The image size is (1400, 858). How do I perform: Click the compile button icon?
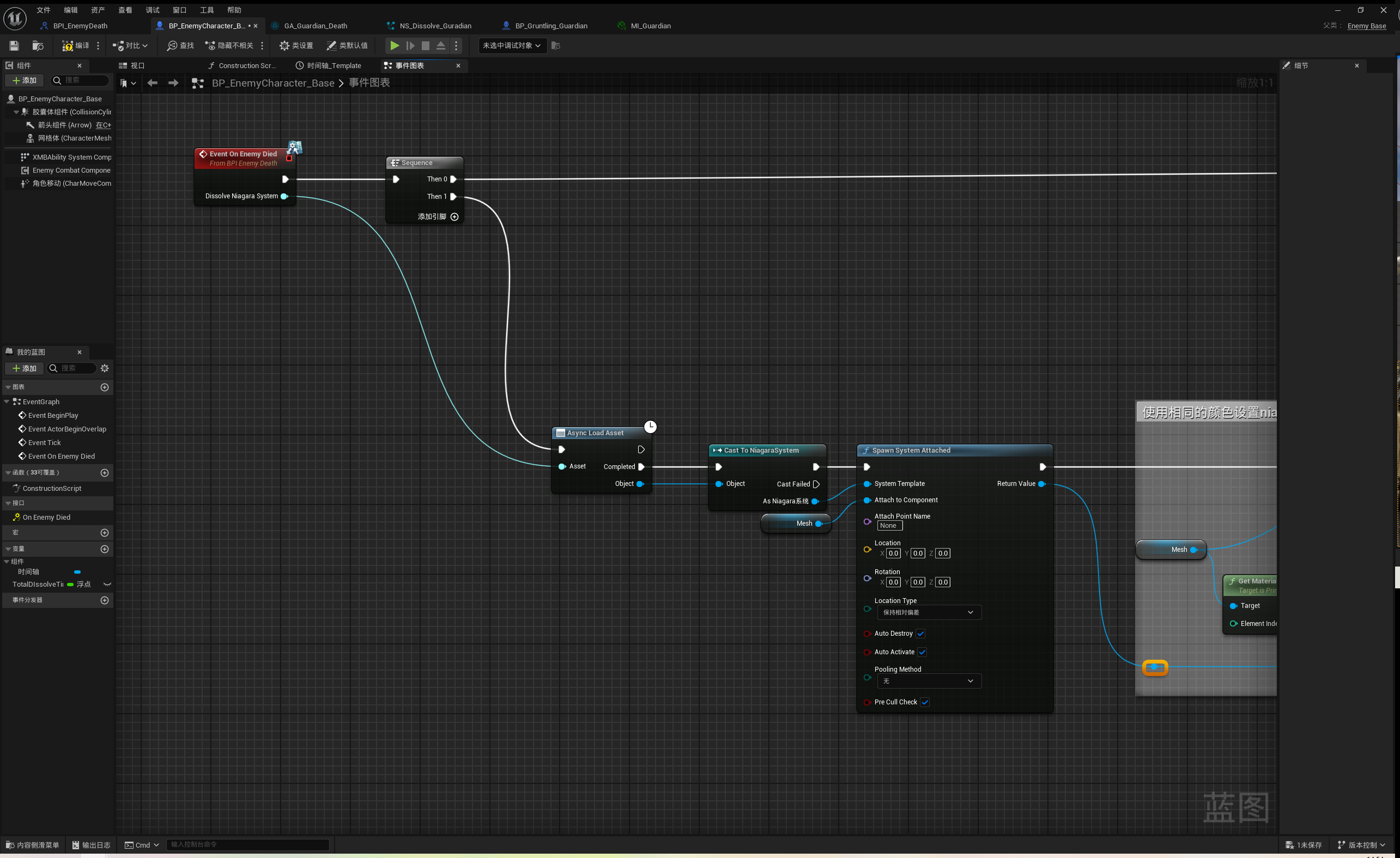point(68,45)
